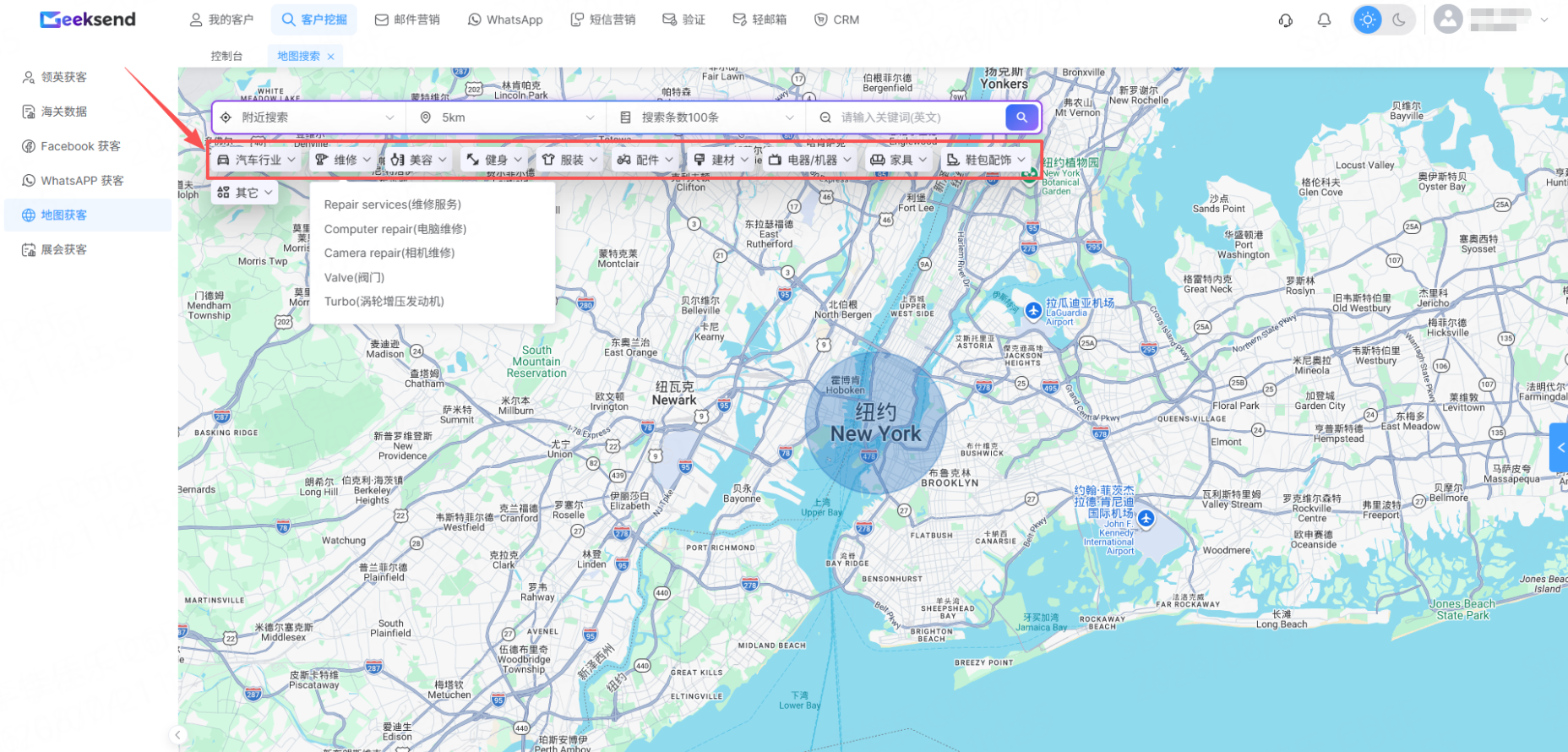The height and width of the screenshot is (752, 1568).
Task: Open customer support headset icon
Action: 1285,19
